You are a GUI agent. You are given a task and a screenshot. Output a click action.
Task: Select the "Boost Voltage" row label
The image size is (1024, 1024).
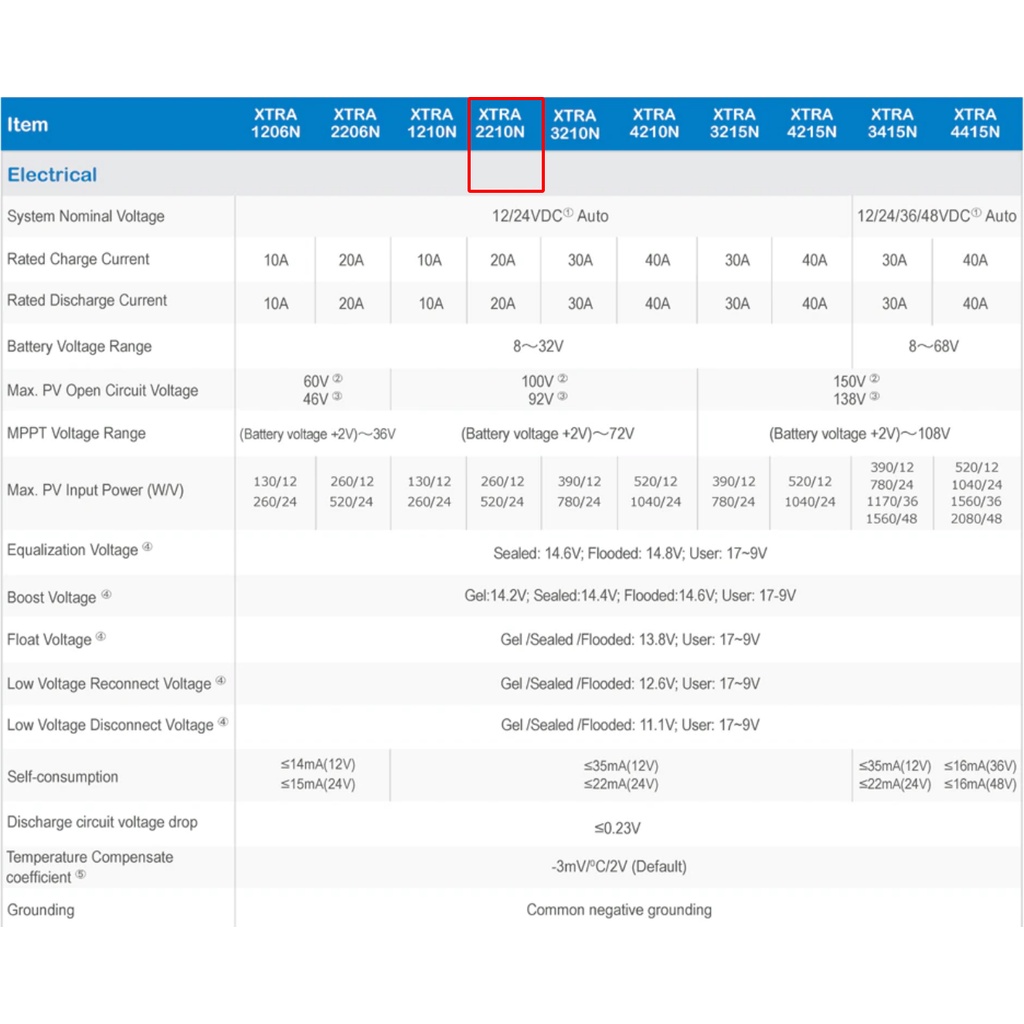pyautogui.click(x=59, y=597)
